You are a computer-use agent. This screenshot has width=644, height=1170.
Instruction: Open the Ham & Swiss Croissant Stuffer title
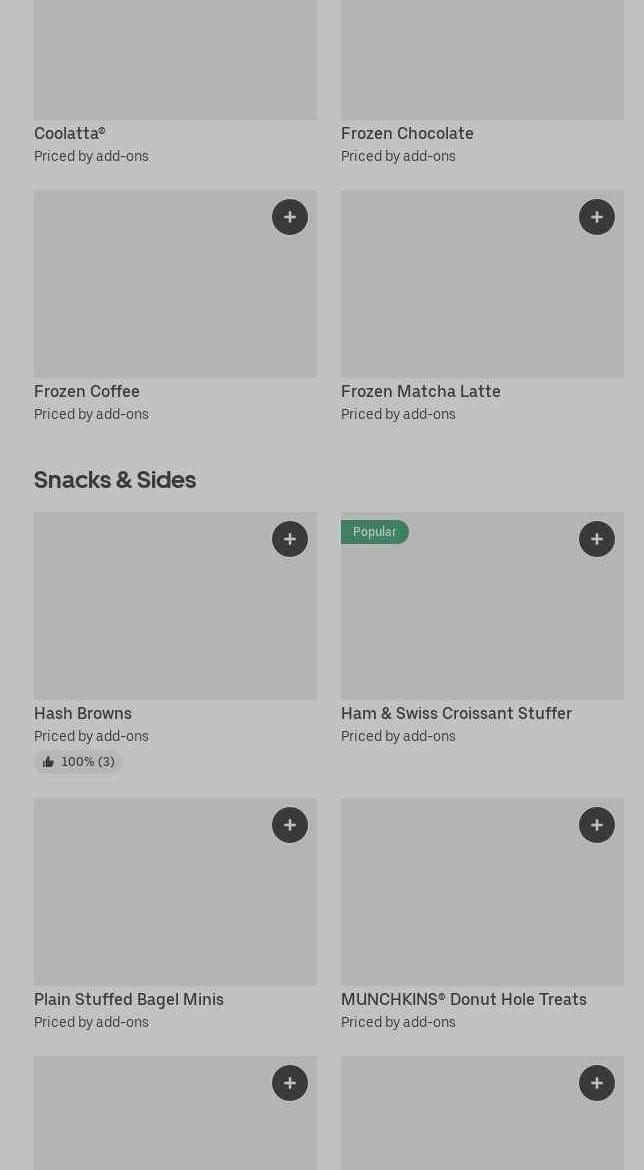click(x=456, y=714)
